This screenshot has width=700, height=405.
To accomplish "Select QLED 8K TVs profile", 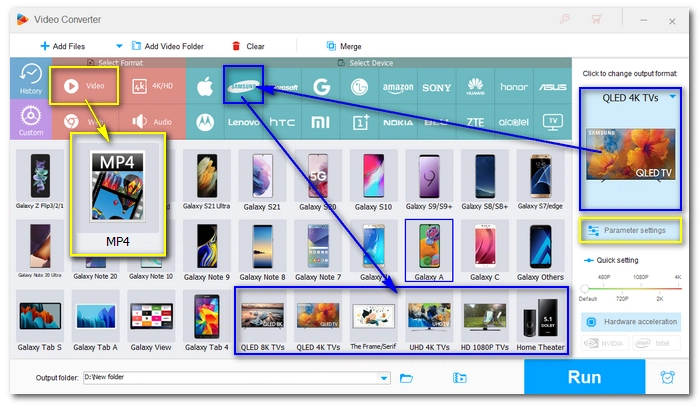I will pos(262,321).
